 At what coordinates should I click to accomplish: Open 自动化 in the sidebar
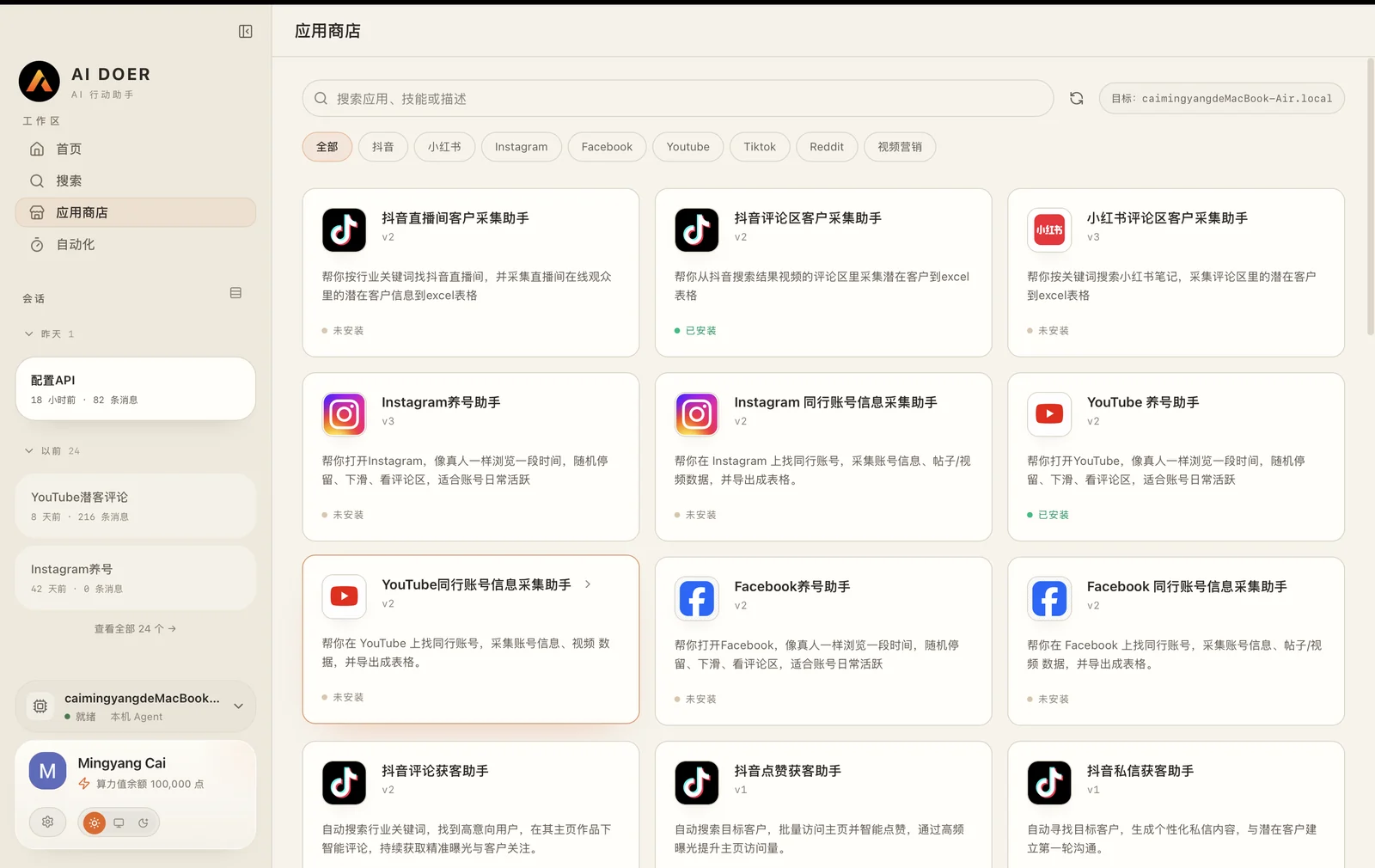click(x=136, y=244)
